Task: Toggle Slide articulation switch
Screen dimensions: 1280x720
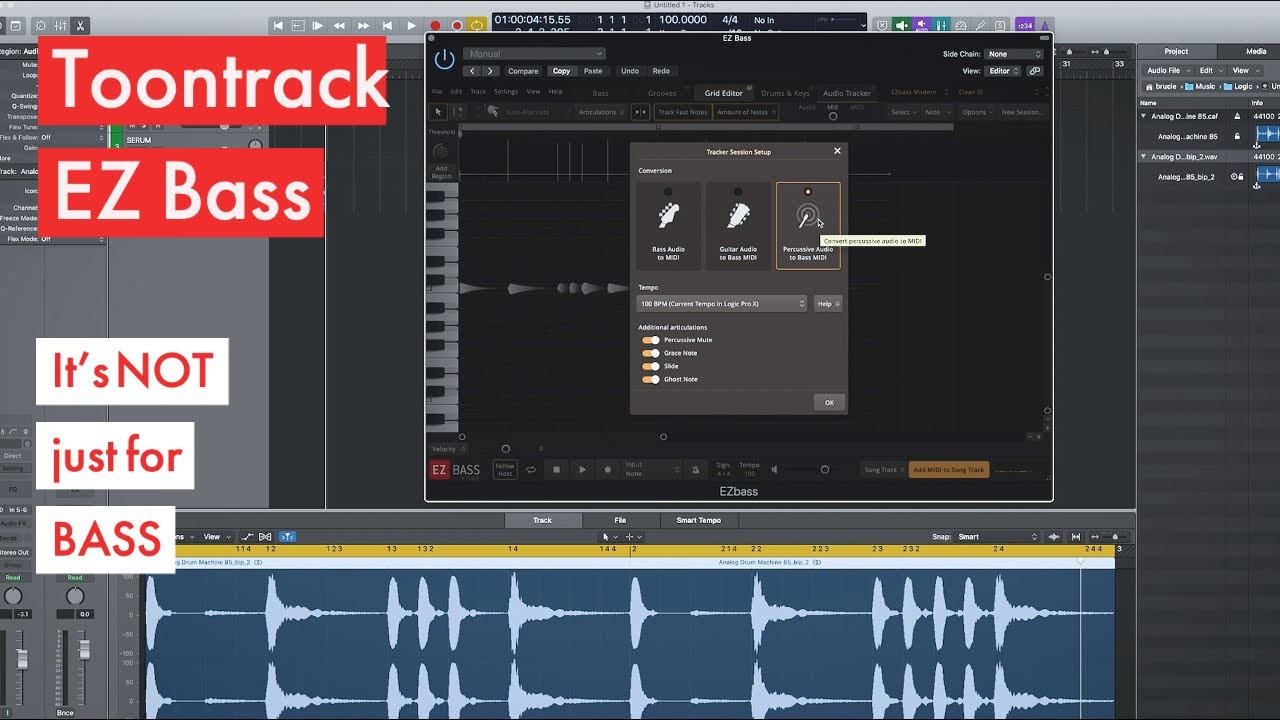Action: tap(651, 366)
